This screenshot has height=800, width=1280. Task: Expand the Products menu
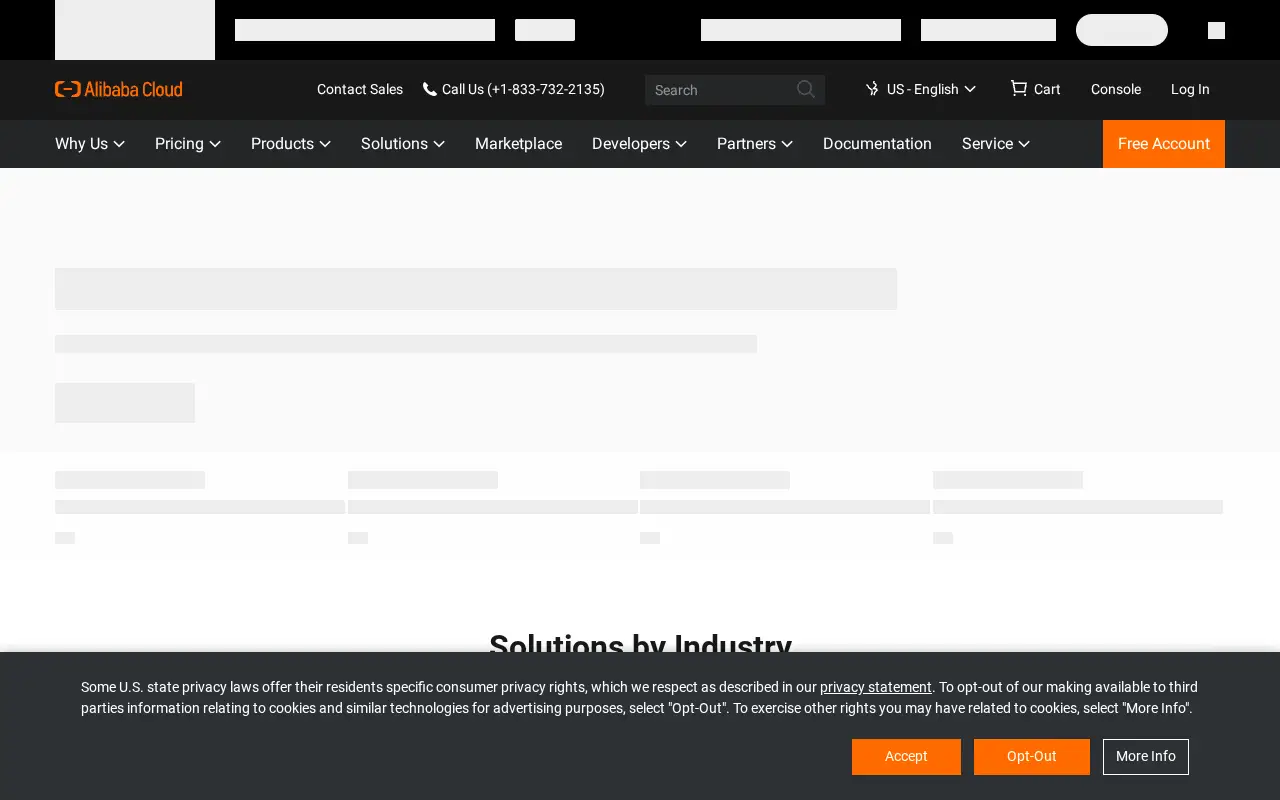pos(291,144)
